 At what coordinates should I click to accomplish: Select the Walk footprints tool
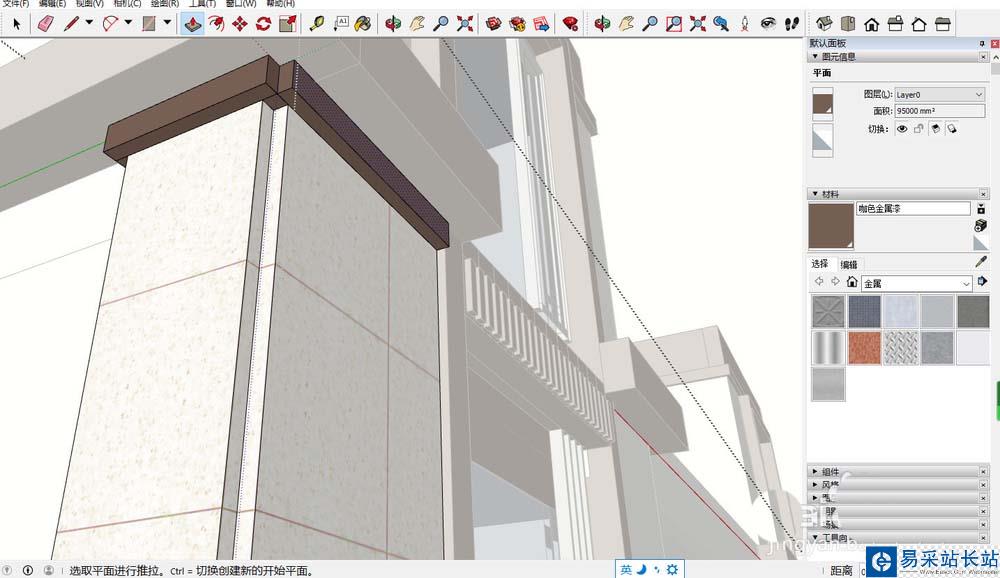[792, 24]
